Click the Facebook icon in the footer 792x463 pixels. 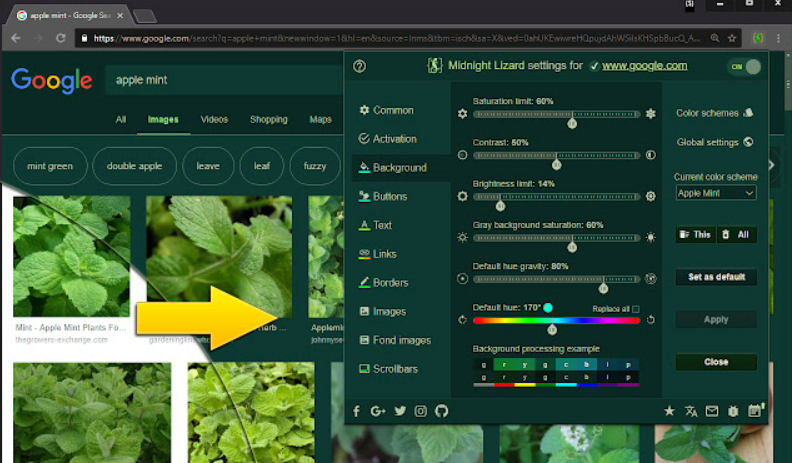coord(357,411)
